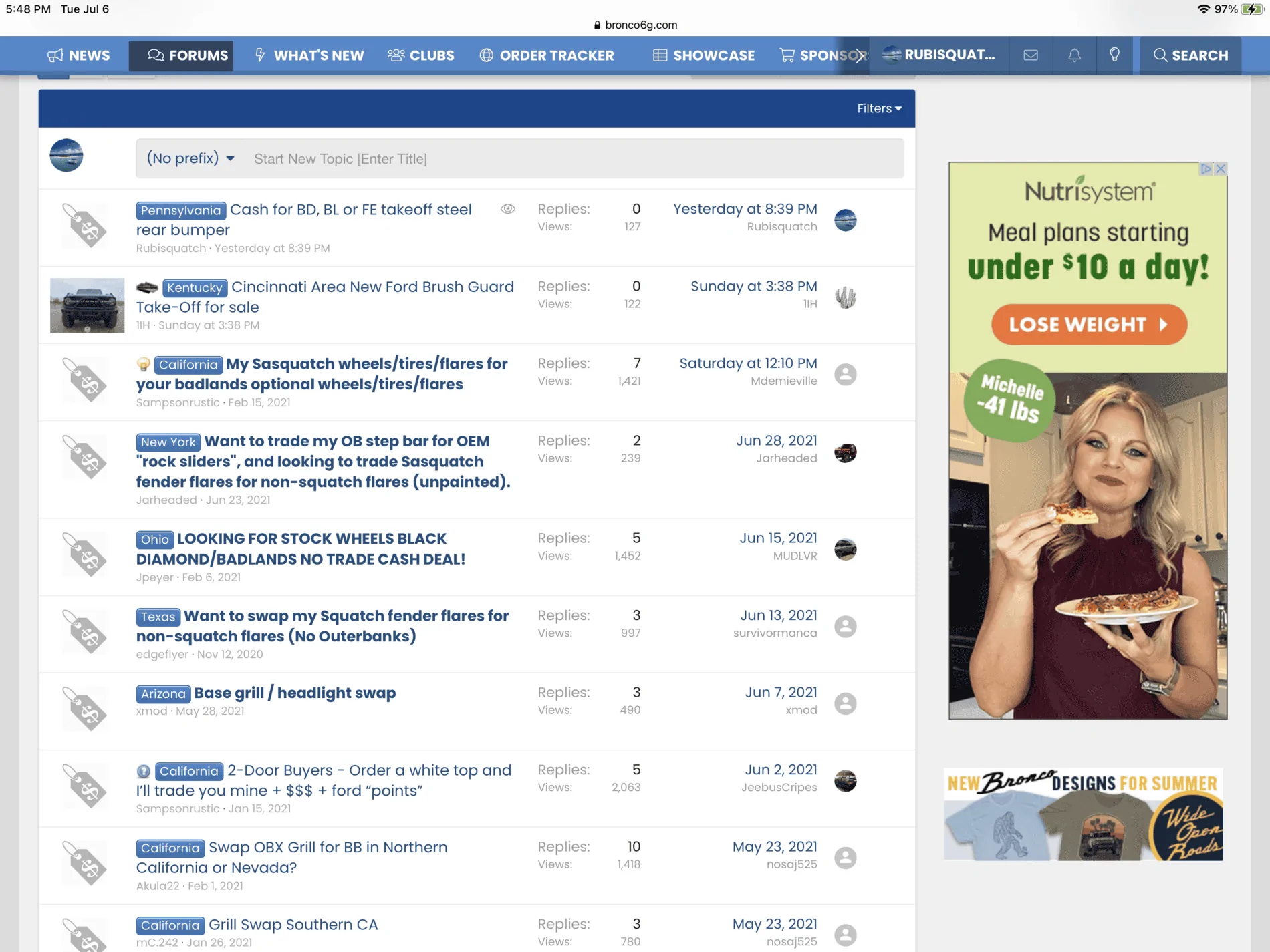Open Swap OBX Grill for BB thread
This screenshot has width=1270, height=952.
click(x=292, y=857)
